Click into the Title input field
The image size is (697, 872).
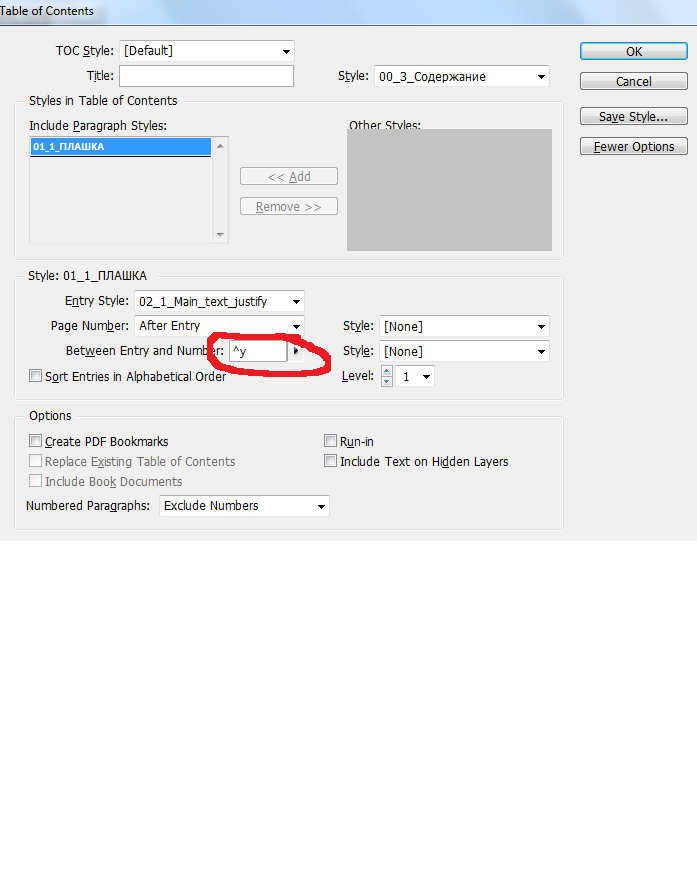(x=206, y=76)
